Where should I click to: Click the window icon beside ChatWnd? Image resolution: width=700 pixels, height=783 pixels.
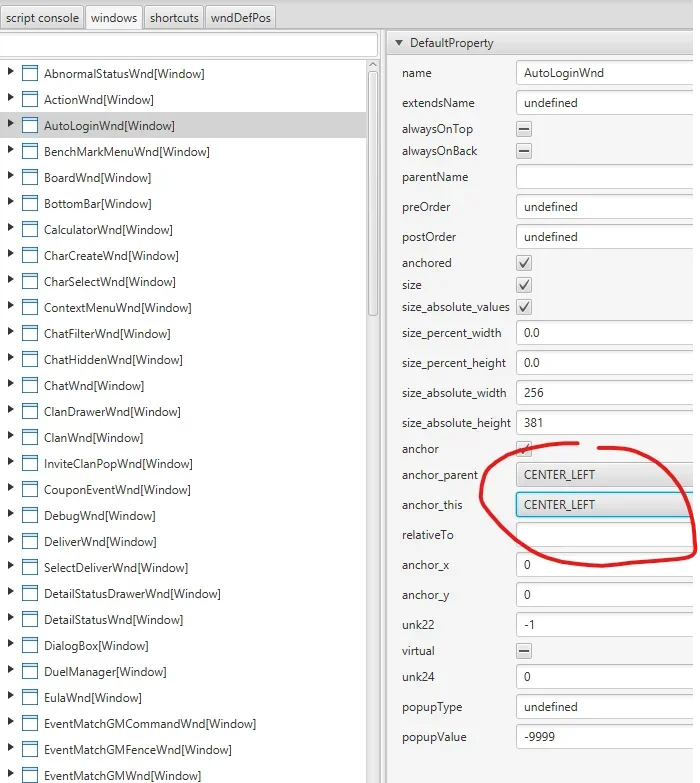pos(30,385)
